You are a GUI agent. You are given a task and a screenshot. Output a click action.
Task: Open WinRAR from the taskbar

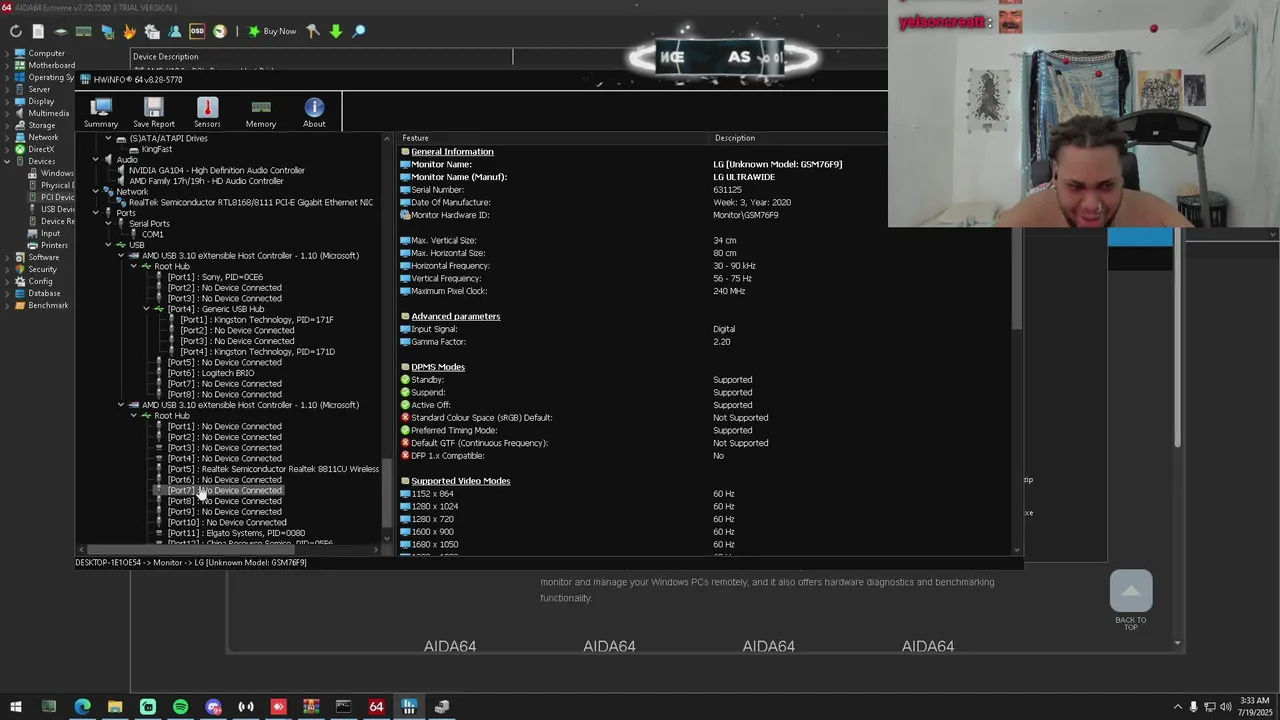[x=311, y=707]
